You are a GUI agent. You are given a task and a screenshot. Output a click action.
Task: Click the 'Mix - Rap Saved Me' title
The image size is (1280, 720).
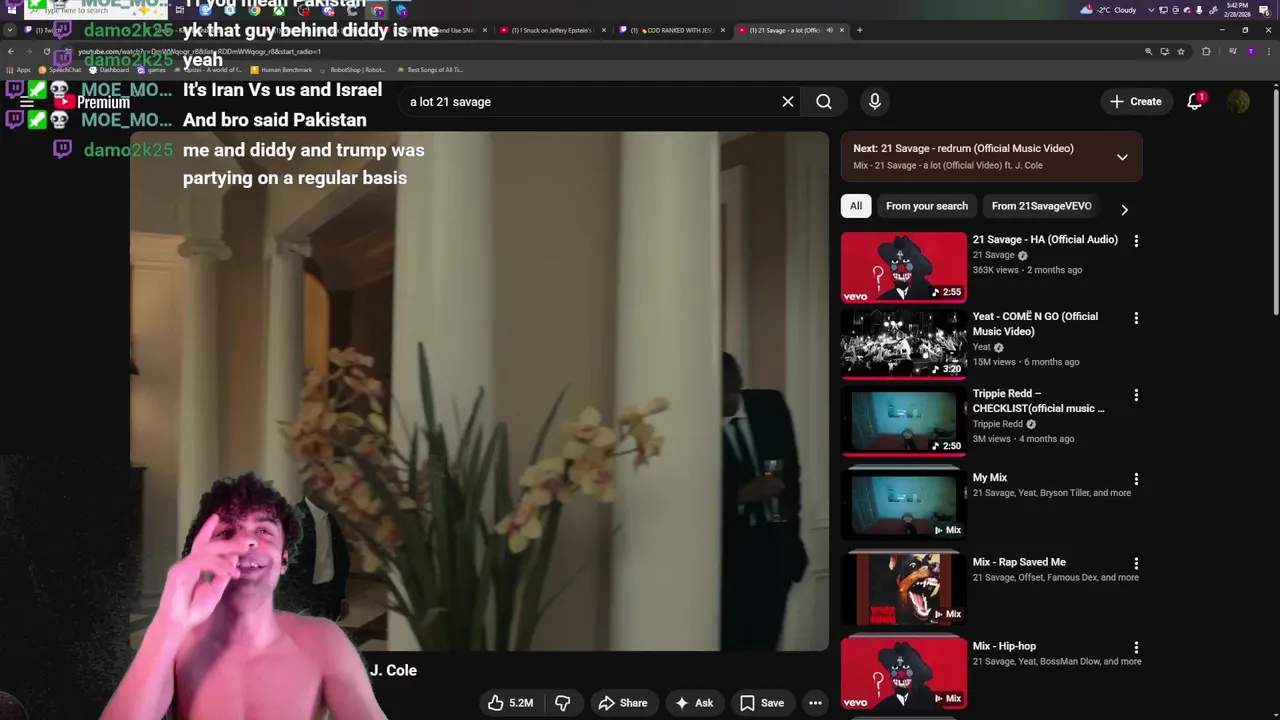pyautogui.click(x=1019, y=562)
